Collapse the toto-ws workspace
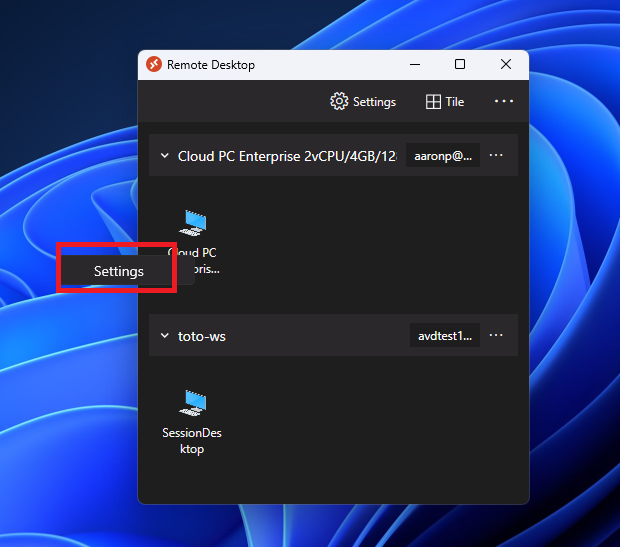The image size is (620, 547). coord(164,335)
